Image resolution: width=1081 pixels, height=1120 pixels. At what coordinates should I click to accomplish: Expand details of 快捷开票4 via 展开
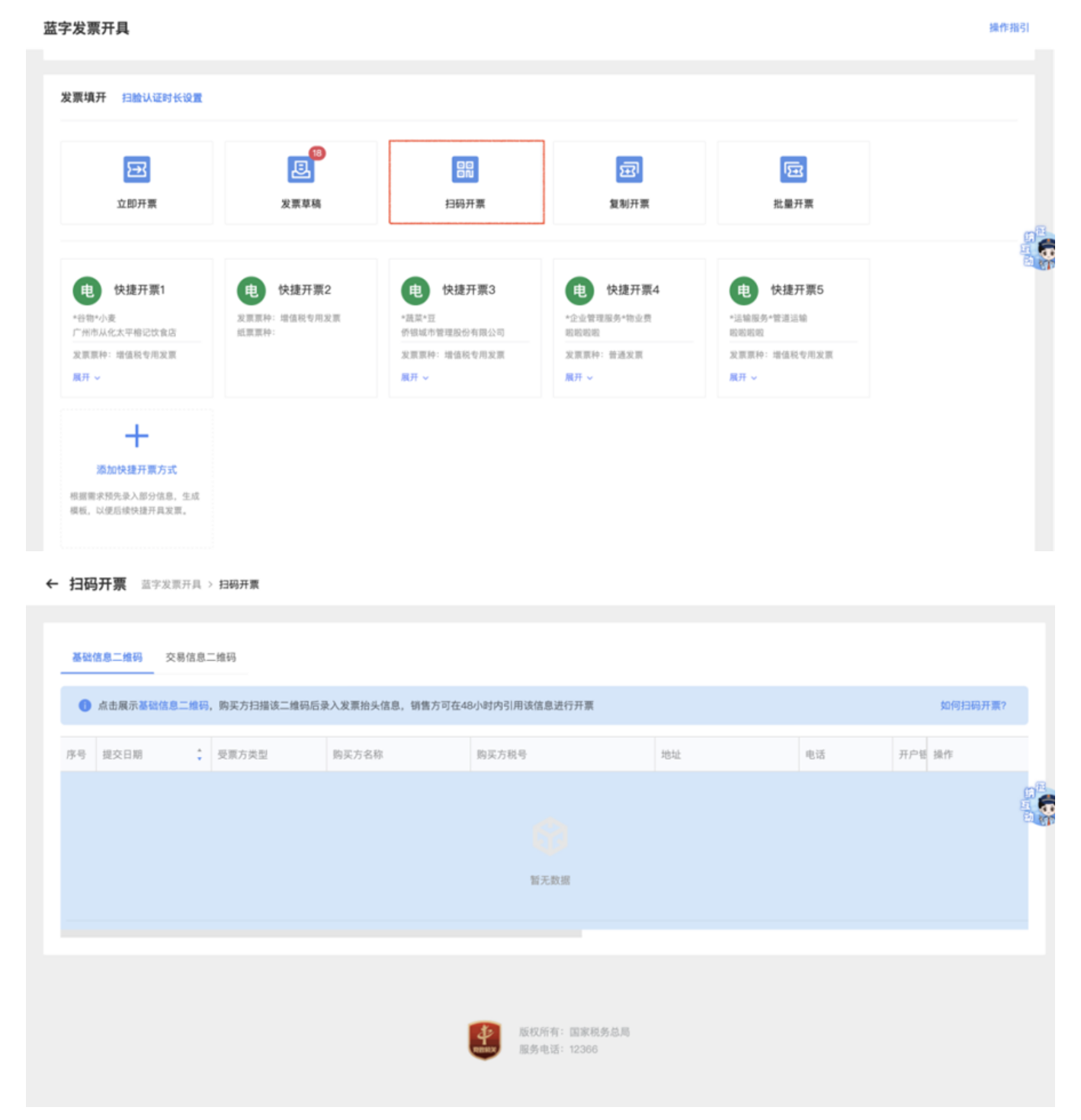pos(578,377)
